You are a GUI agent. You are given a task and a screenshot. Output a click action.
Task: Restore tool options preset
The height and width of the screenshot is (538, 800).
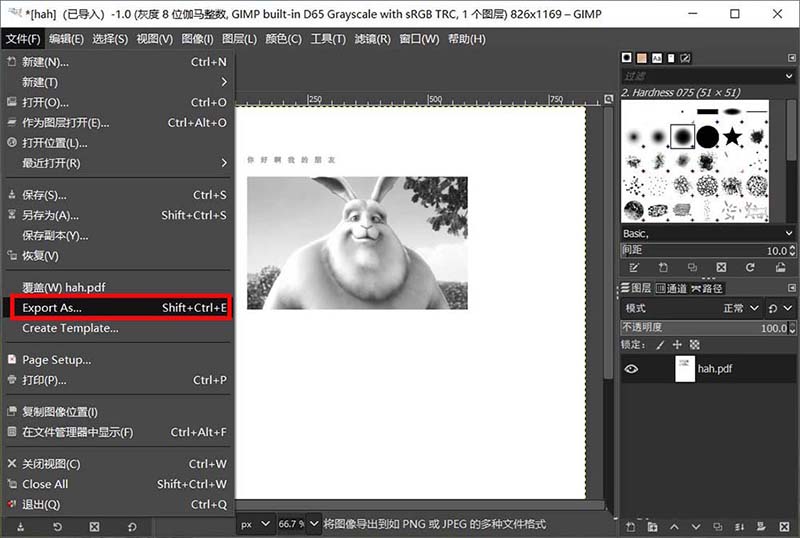tap(57, 527)
